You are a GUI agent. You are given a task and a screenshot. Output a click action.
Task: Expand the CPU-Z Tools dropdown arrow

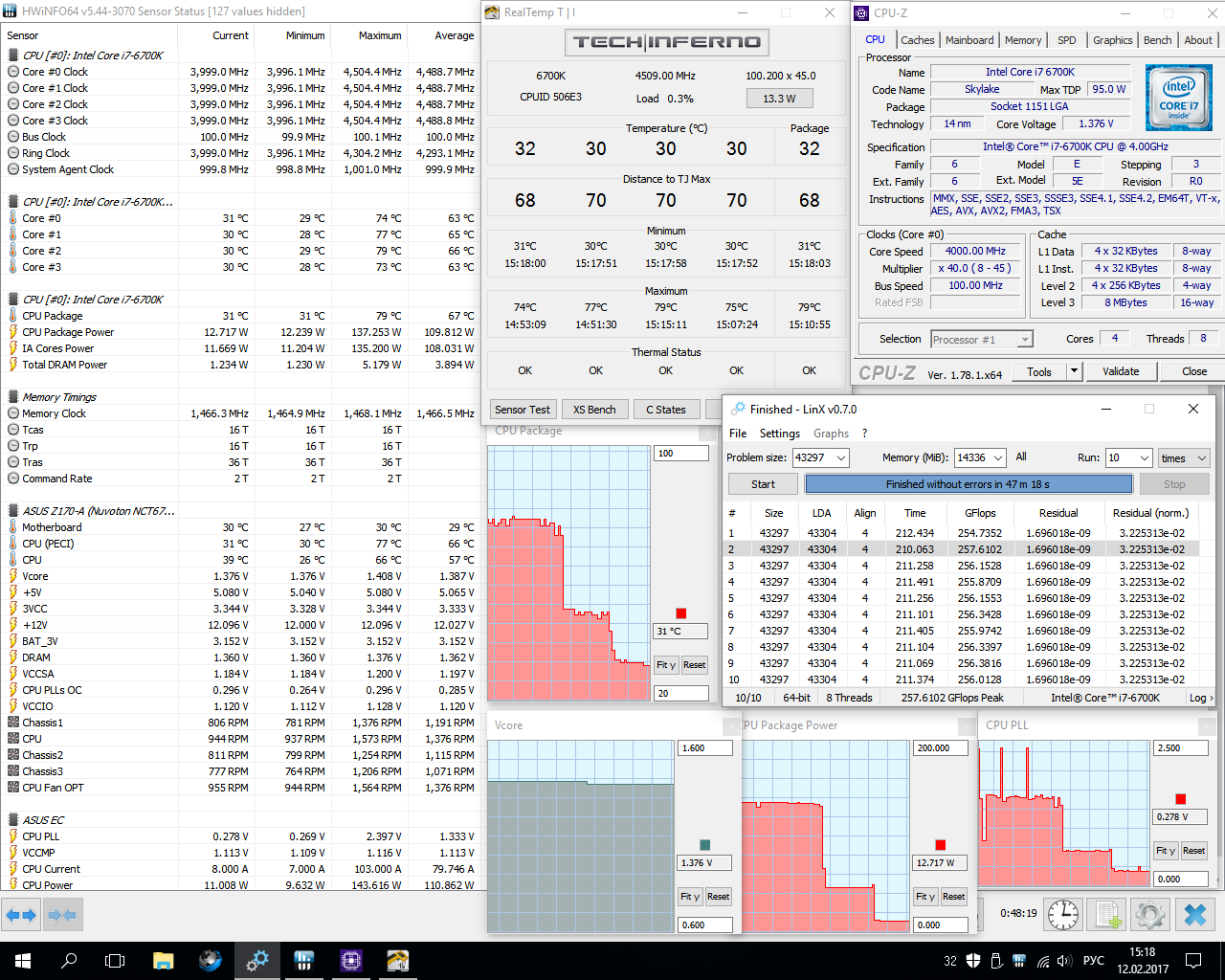click(1074, 371)
